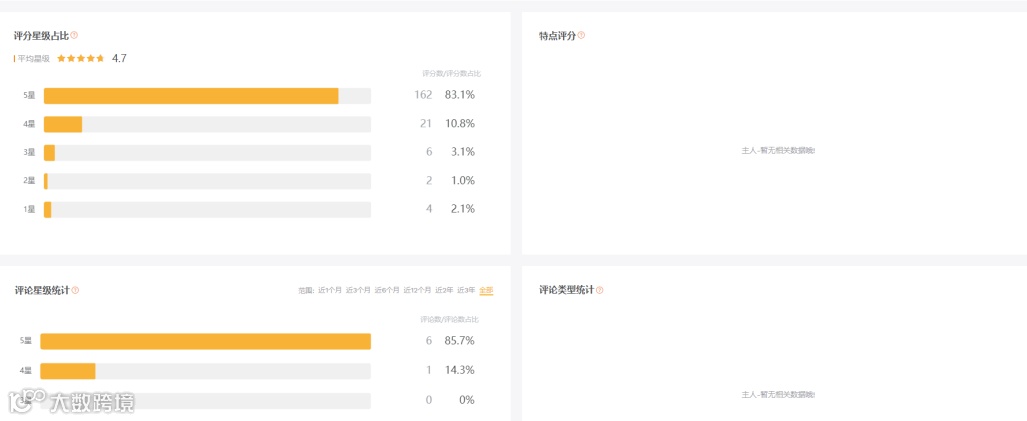Click help icon next to 评论星级统计
1027x421 pixels.
point(75,291)
